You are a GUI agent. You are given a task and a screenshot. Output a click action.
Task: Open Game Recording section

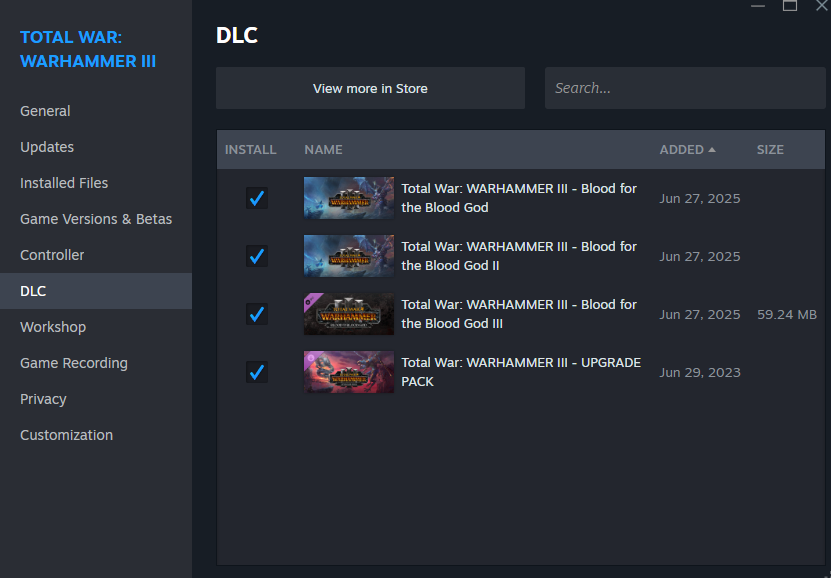(x=96, y=363)
